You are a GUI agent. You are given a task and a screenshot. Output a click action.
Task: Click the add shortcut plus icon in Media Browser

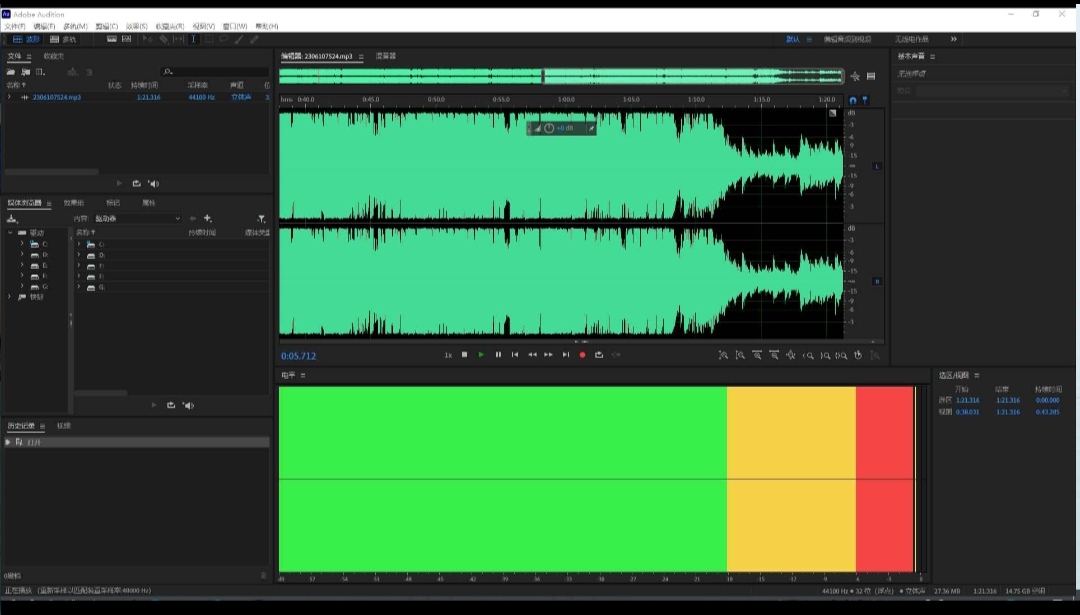[208, 218]
